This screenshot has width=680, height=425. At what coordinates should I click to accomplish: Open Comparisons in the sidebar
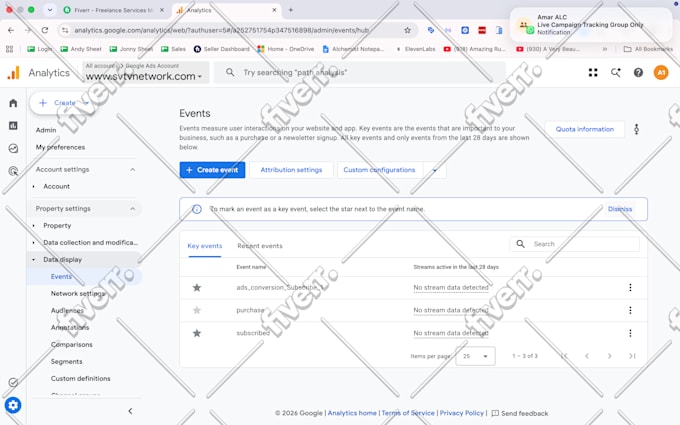[x=72, y=344]
